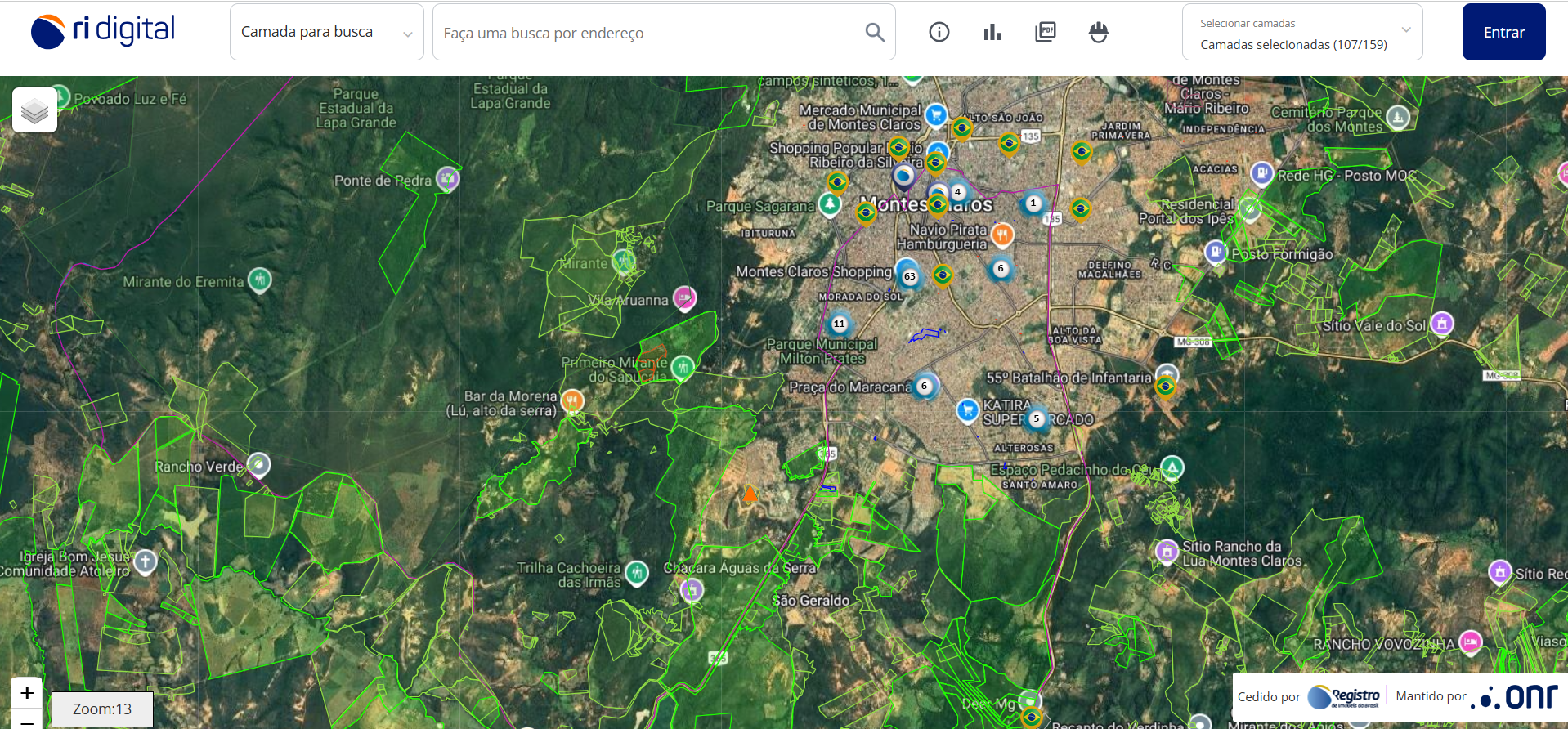Viewport: 1568px width, 729px height.
Task: Select the Bar da Morena restaurant marker
Action: point(572,400)
